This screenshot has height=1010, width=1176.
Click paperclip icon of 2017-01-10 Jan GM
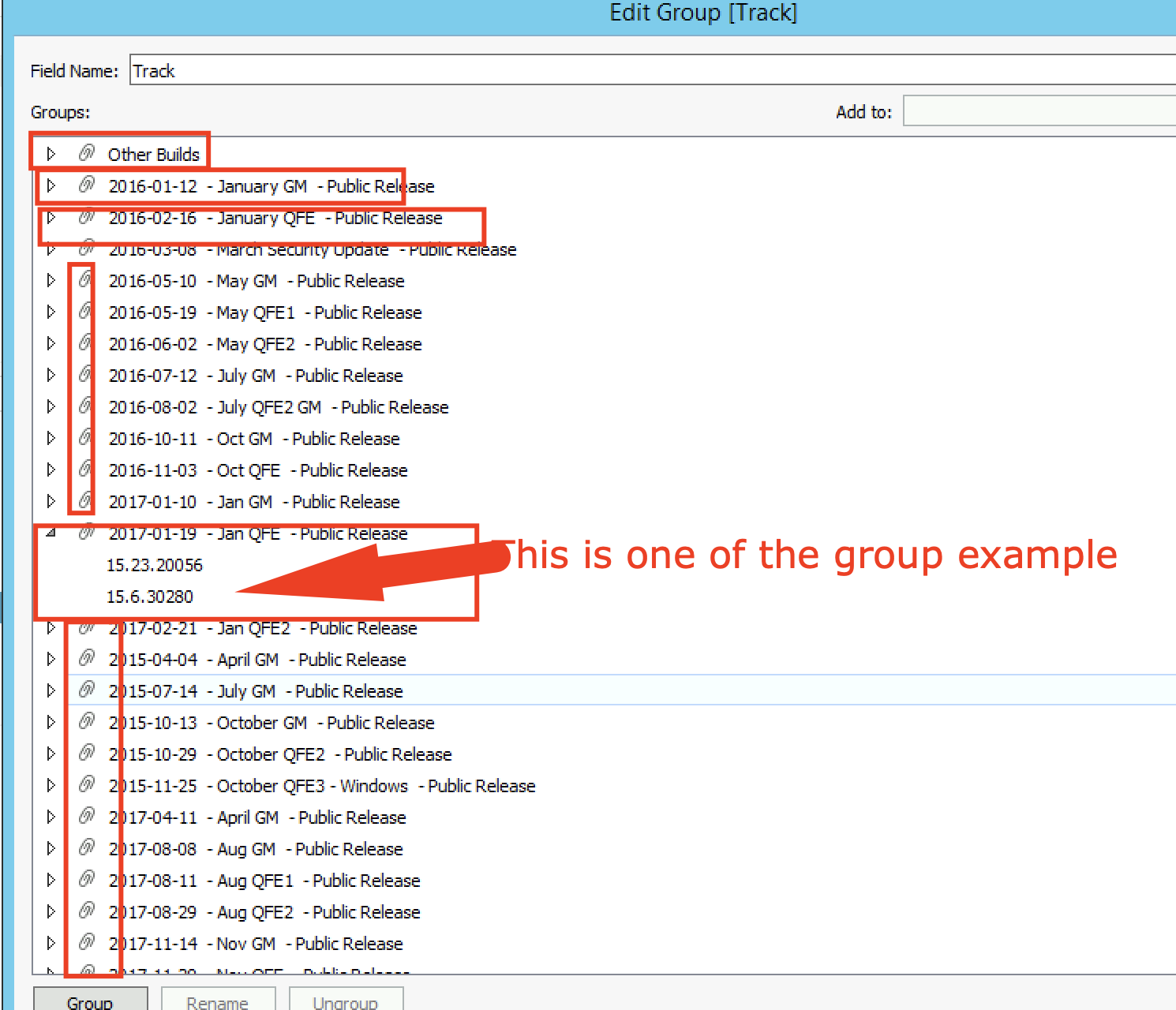(x=87, y=500)
